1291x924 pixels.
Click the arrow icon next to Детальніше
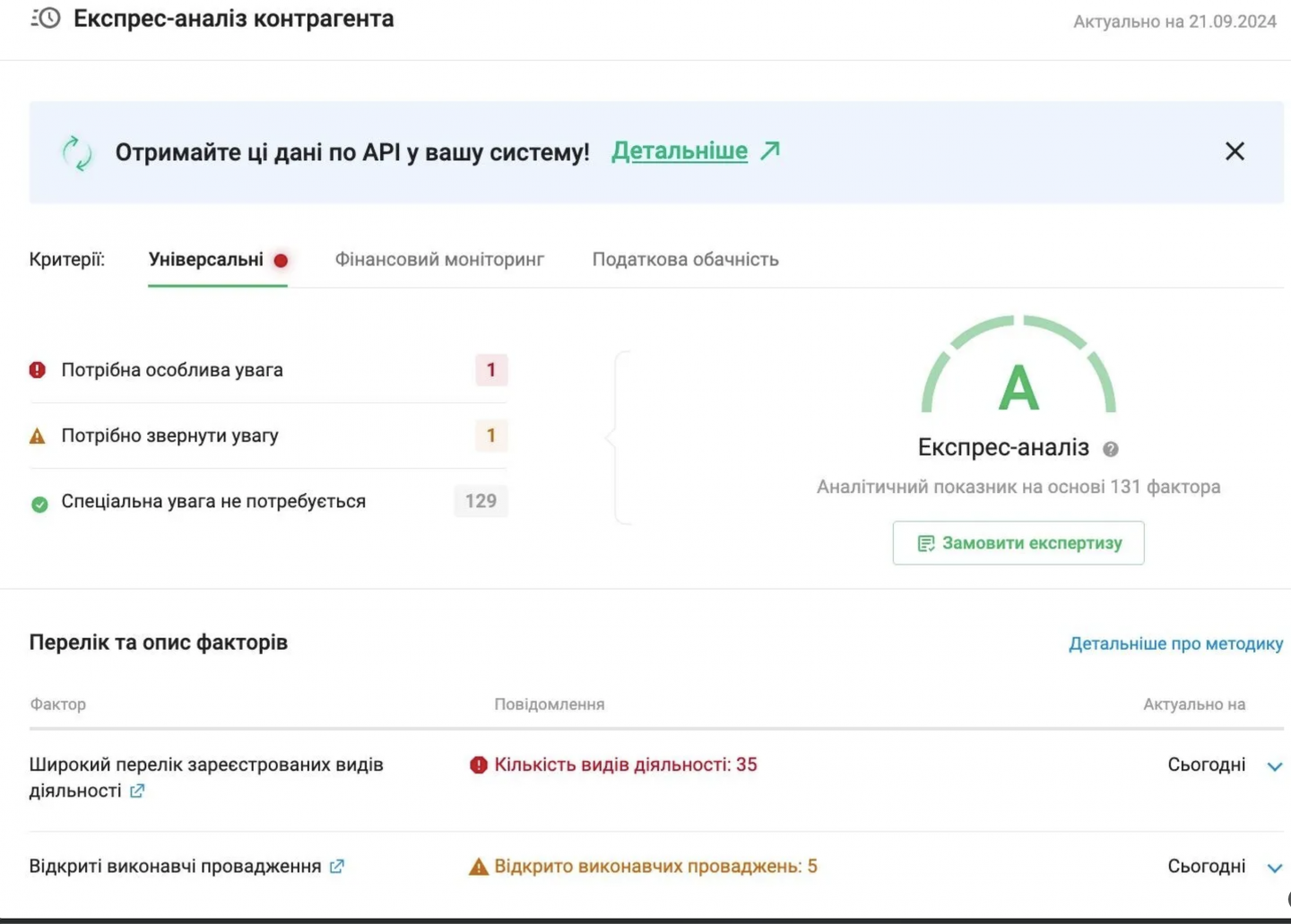tap(770, 151)
